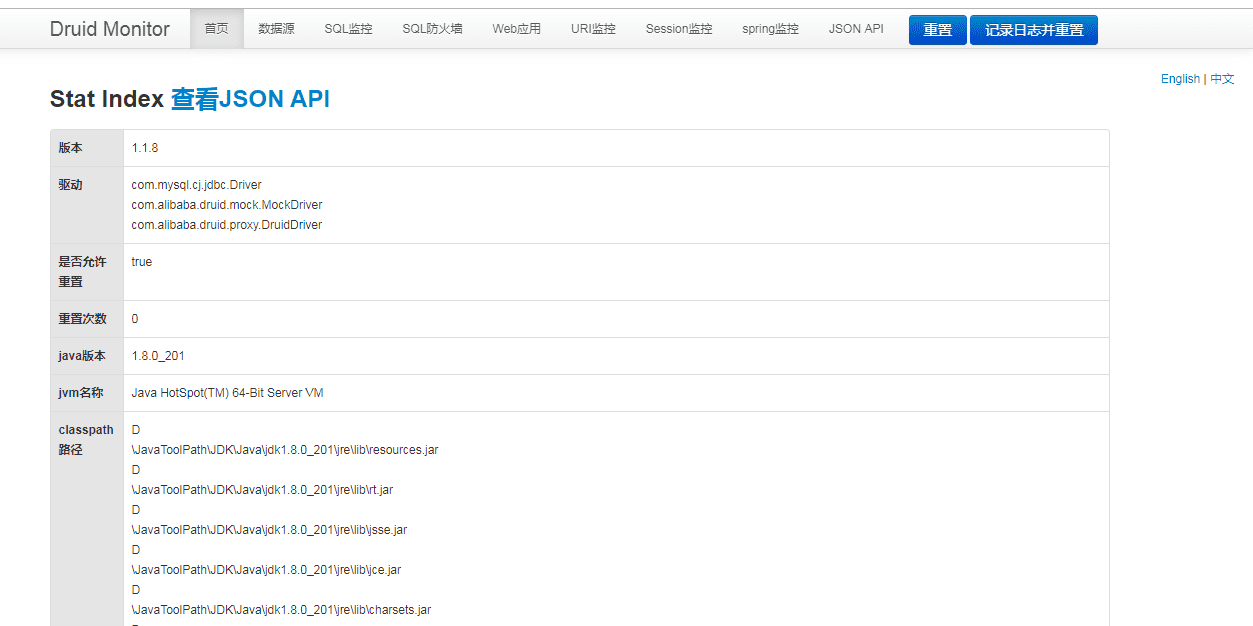The height and width of the screenshot is (626, 1253).
Task: View the URI监控 tab
Action: coord(593,29)
